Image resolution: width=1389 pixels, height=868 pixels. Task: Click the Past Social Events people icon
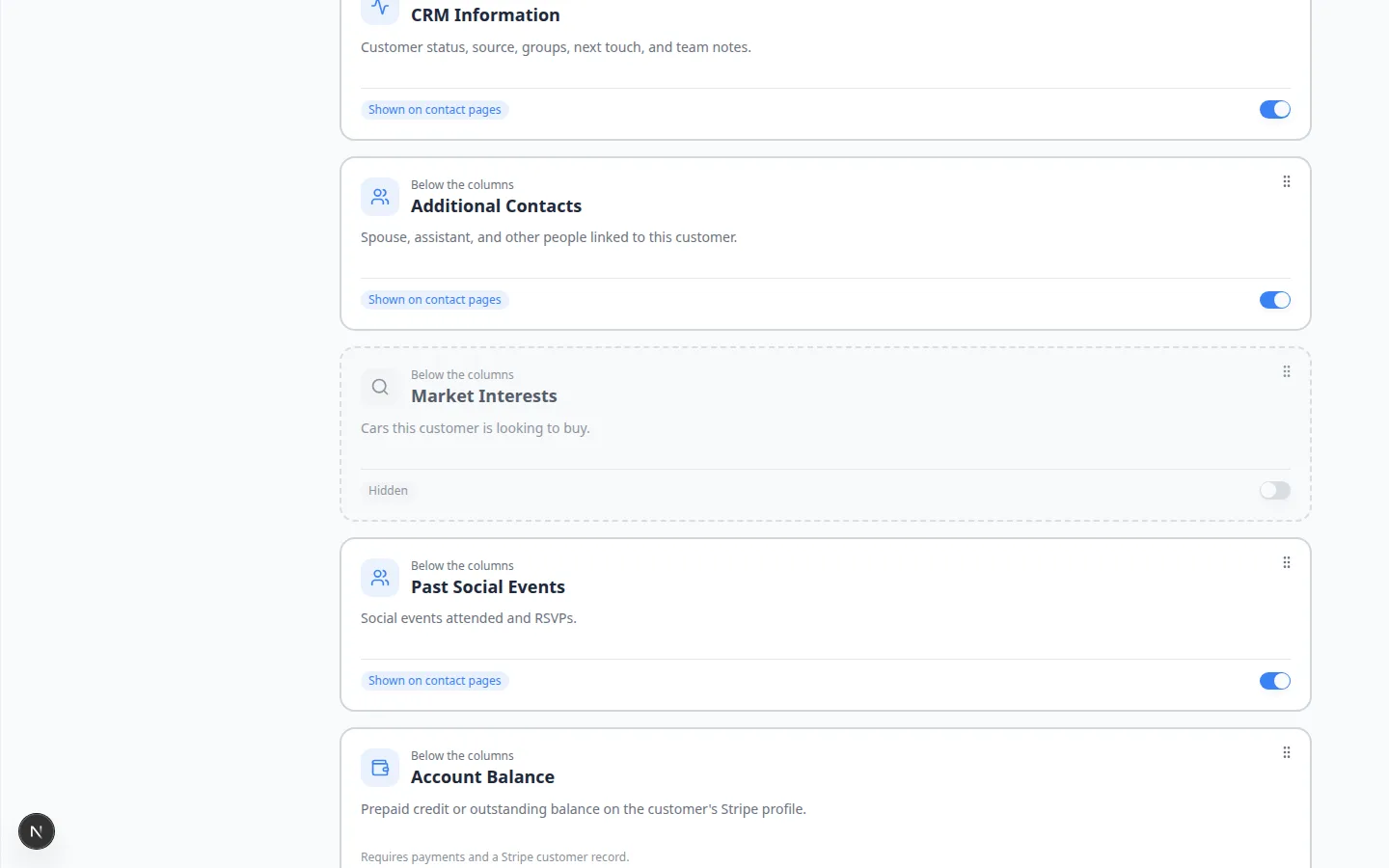click(x=380, y=578)
